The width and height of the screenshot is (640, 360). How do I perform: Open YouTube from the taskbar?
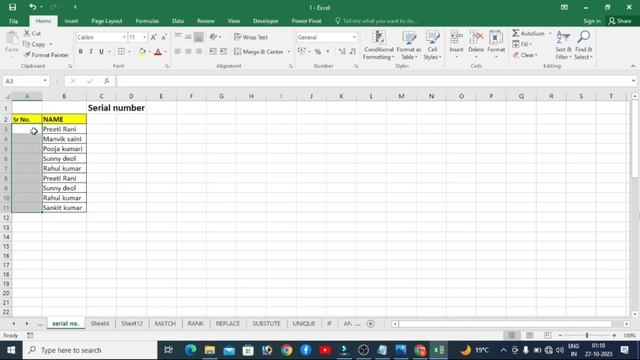325,350
